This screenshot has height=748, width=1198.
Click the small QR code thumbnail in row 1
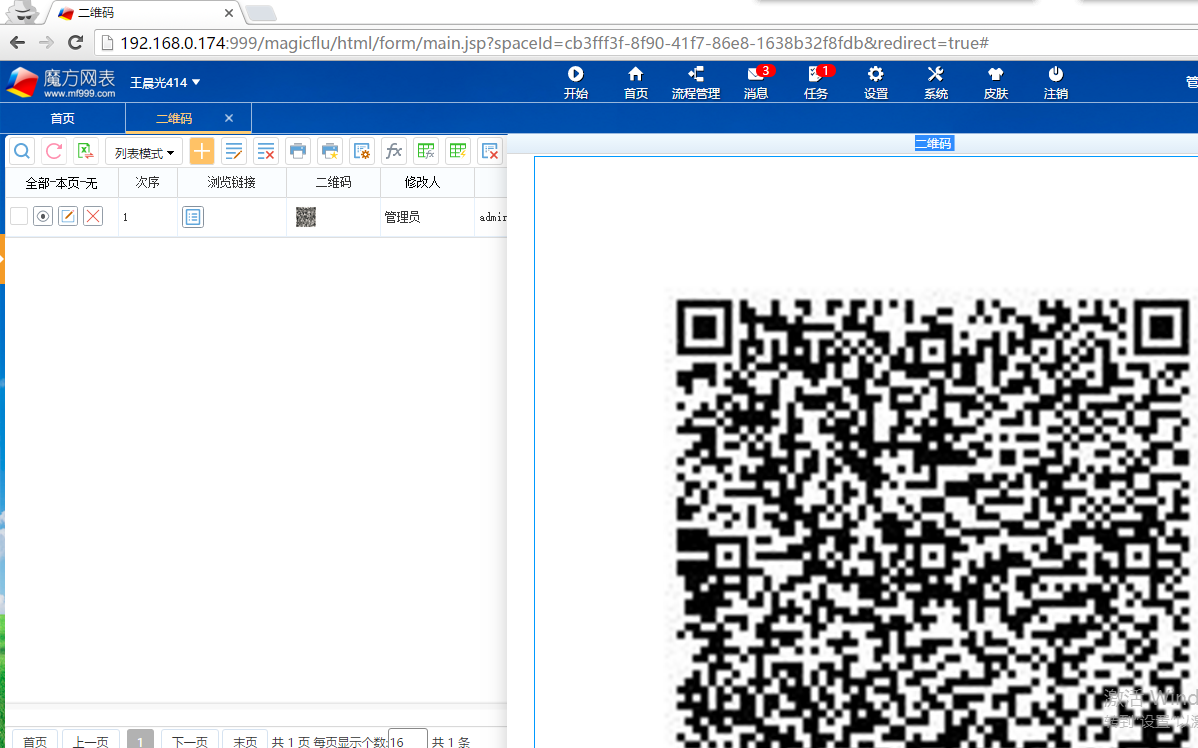coord(306,217)
